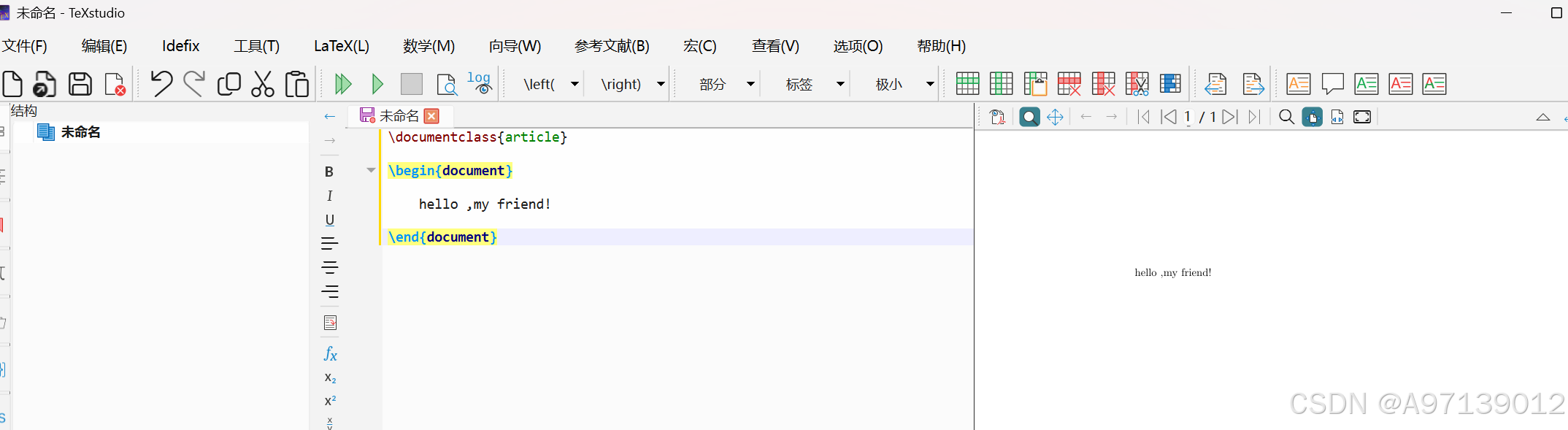Open the bold text formatting button B
This screenshot has height=430, width=1568.
point(329,172)
